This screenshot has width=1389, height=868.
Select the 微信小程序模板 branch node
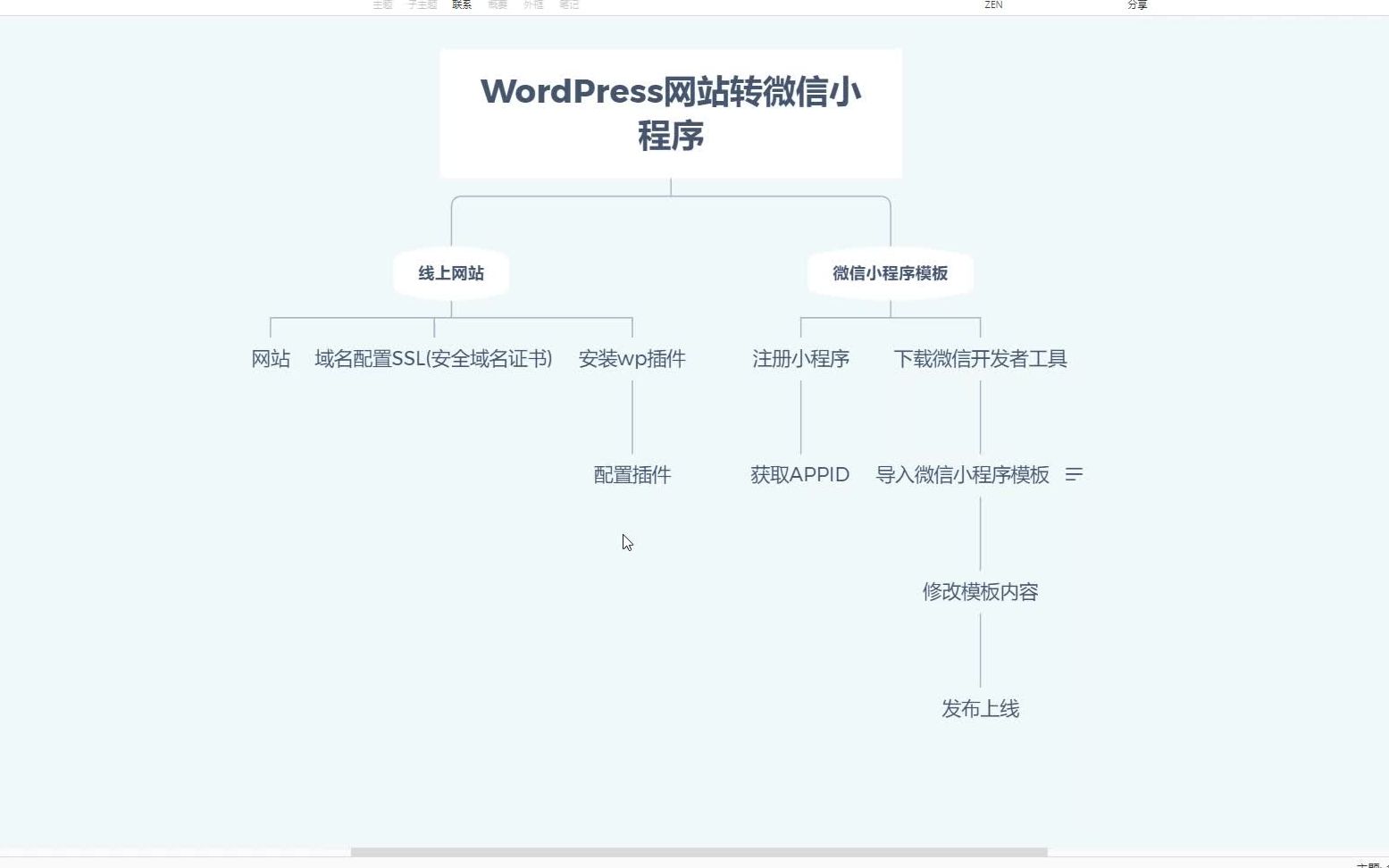[891, 273]
